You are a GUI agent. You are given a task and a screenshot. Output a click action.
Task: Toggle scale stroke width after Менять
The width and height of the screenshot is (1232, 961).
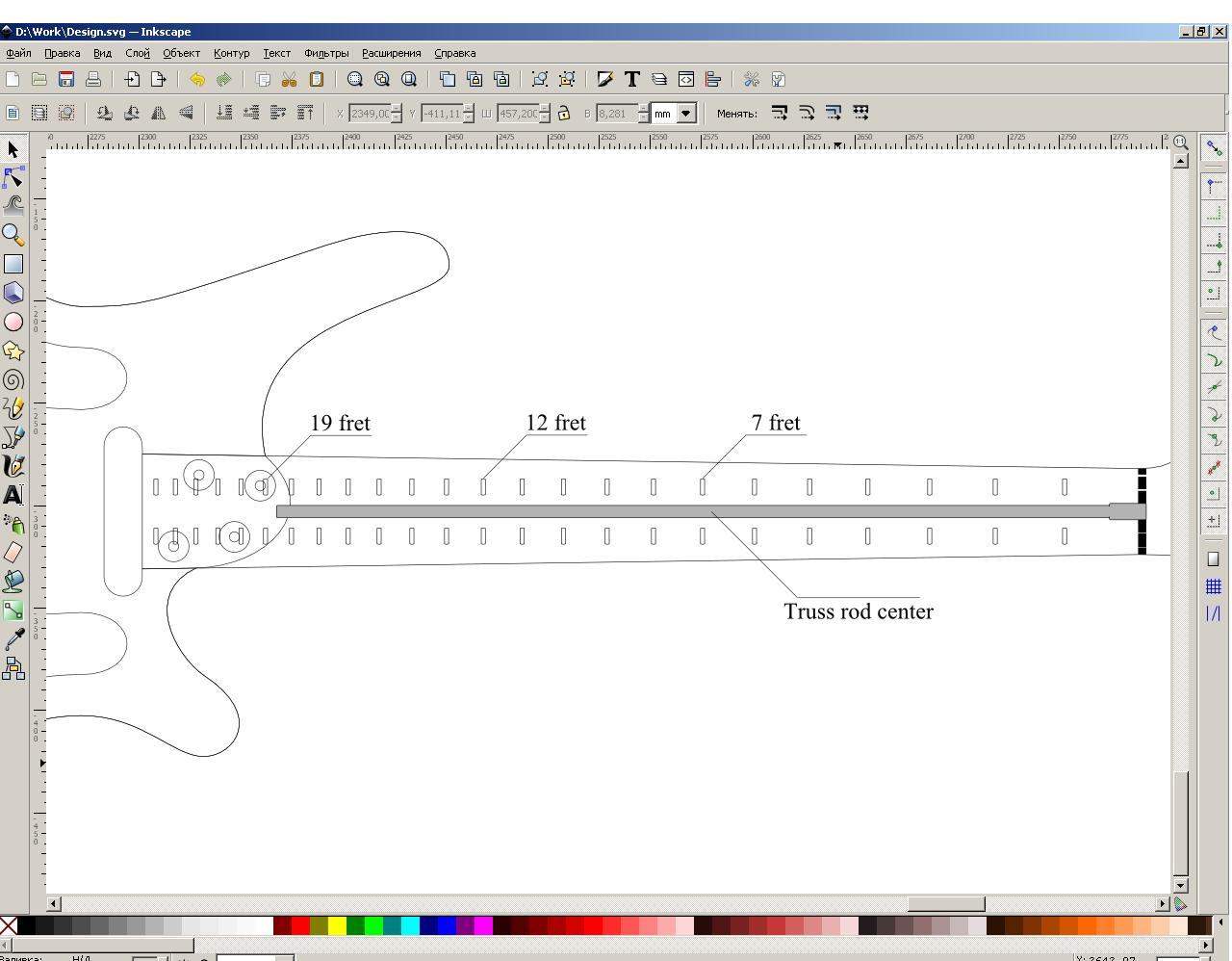(x=780, y=114)
